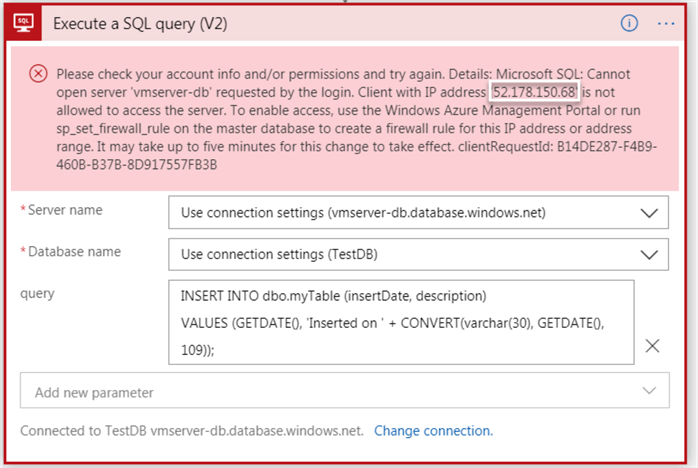Click the Server name dropdown chevron

coord(650,213)
